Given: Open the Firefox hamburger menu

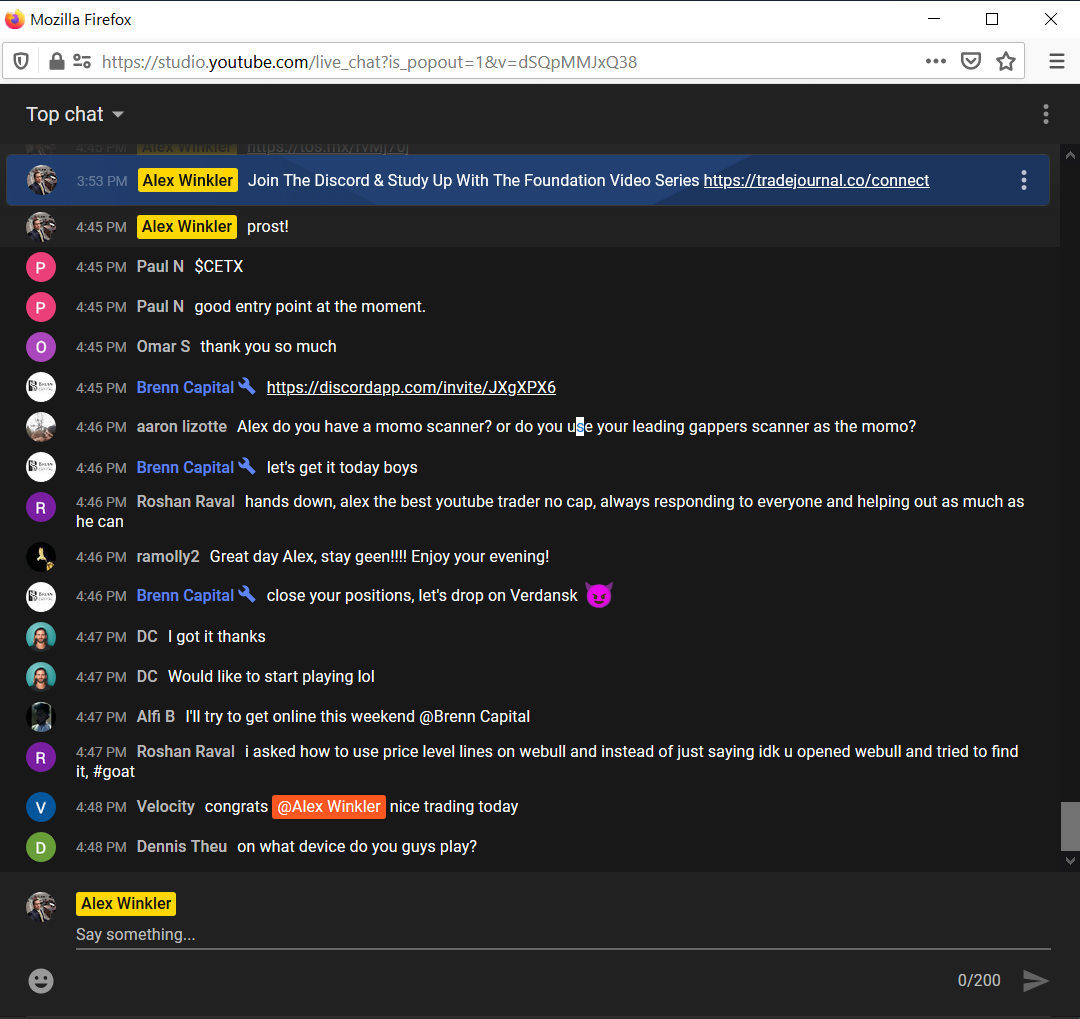Looking at the screenshot, I should tap(1057, 60).
